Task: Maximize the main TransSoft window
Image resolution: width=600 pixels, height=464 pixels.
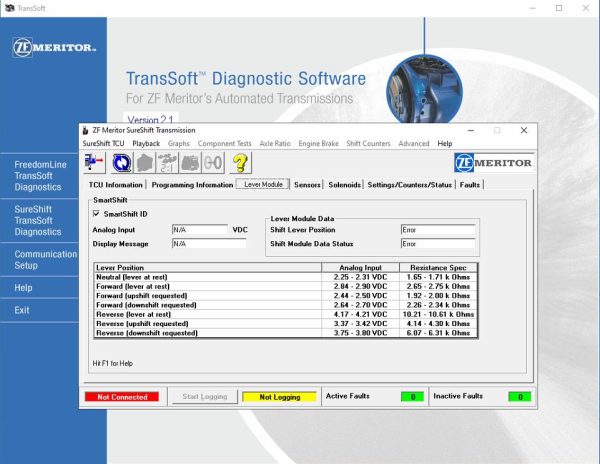Action: [x=559, y=8]
